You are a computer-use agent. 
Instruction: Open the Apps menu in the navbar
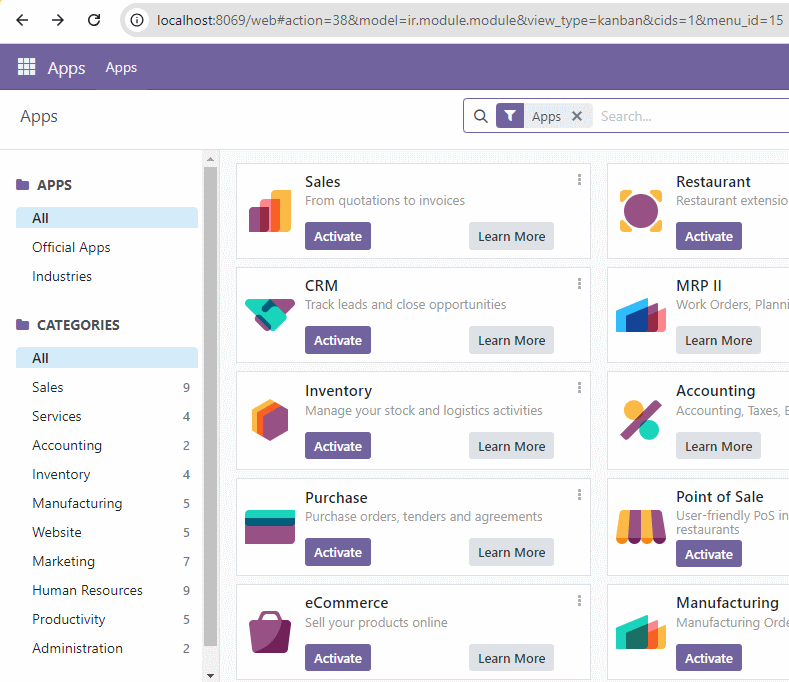[x=121, y=67]
